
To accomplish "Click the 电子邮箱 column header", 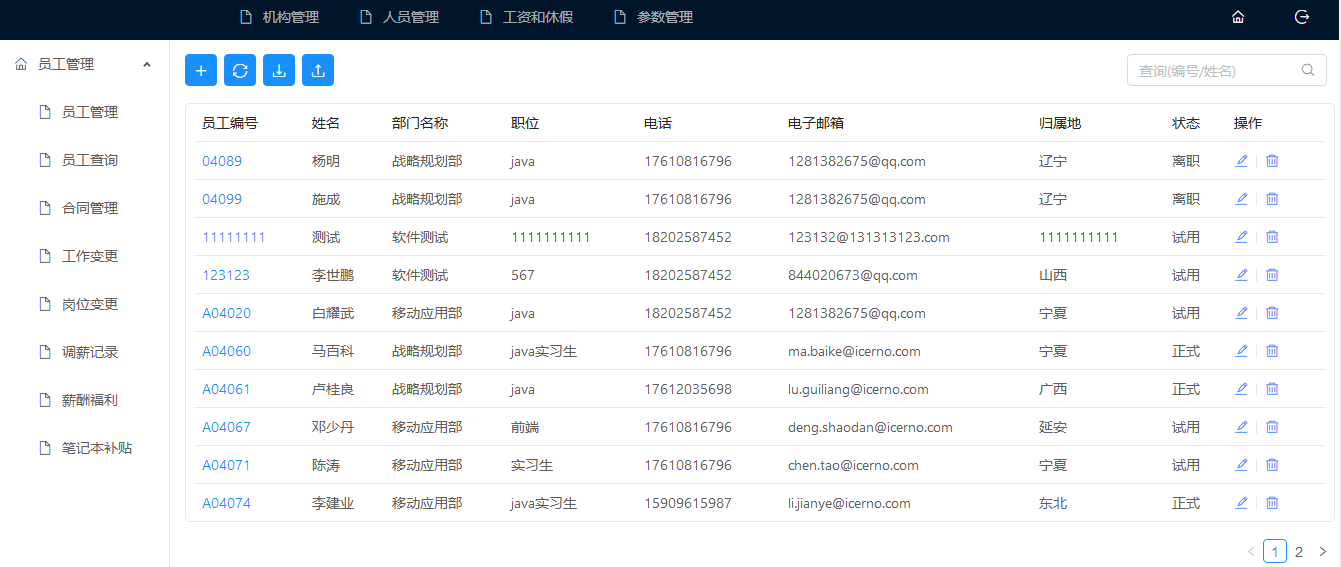I will [816, 123].
